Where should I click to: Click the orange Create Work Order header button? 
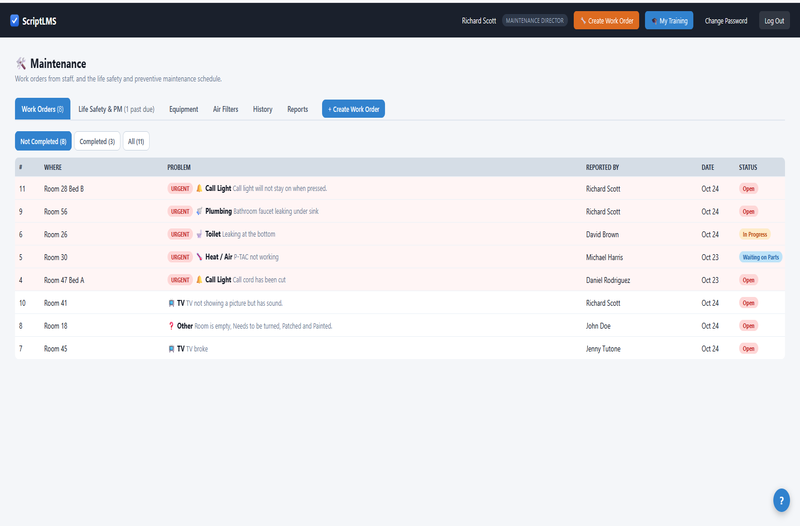pos(606,20)
